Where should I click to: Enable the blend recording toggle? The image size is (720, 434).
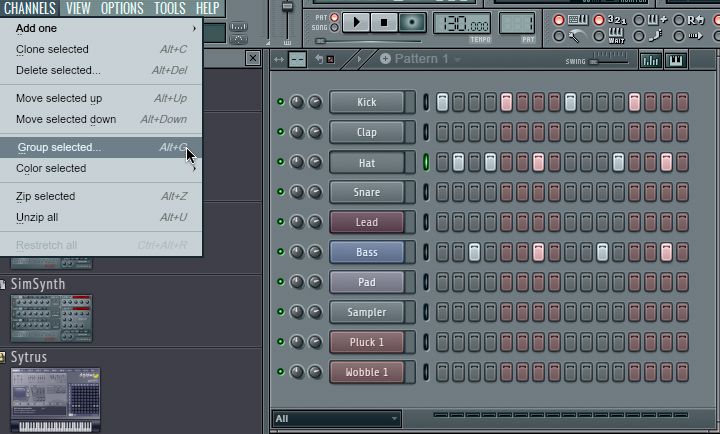click(639, 20)
